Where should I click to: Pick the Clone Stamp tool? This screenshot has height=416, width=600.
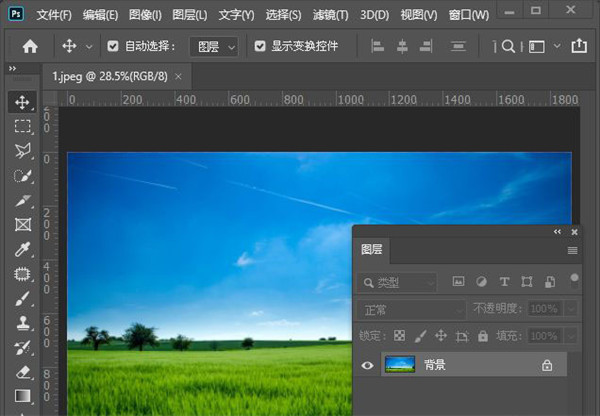[x=22, y=323]
